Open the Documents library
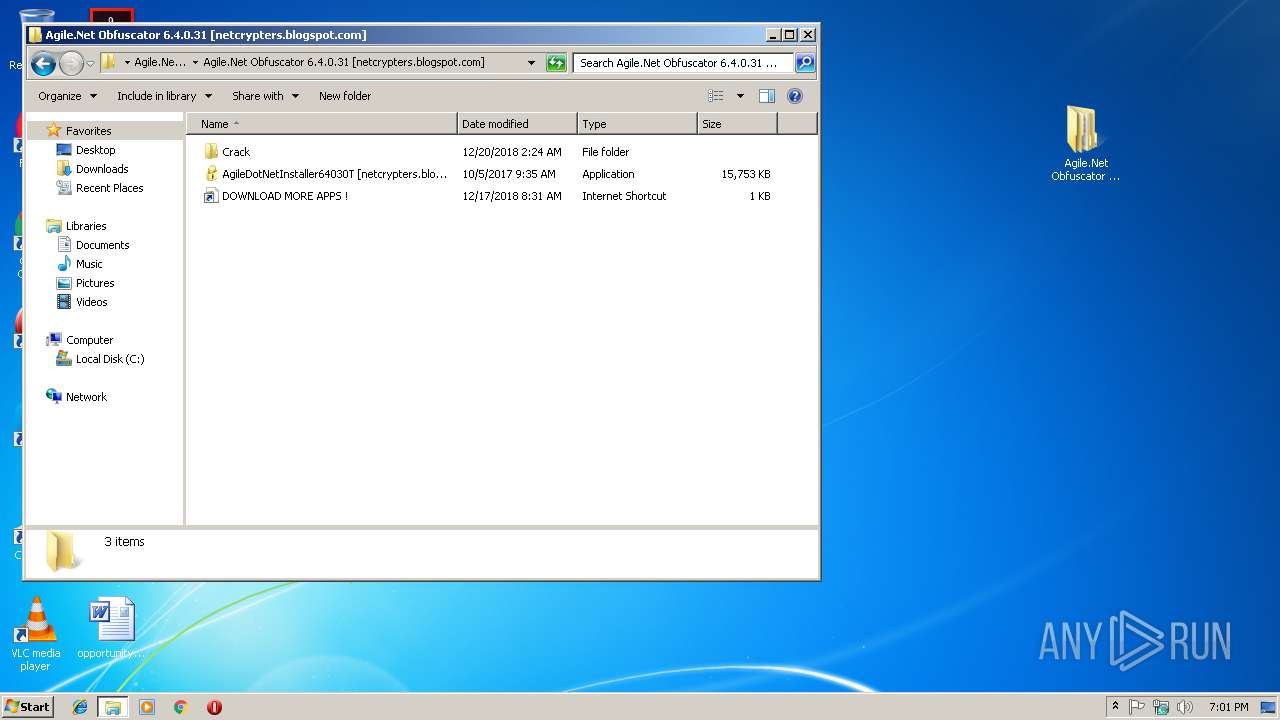 tap(102, 245)
